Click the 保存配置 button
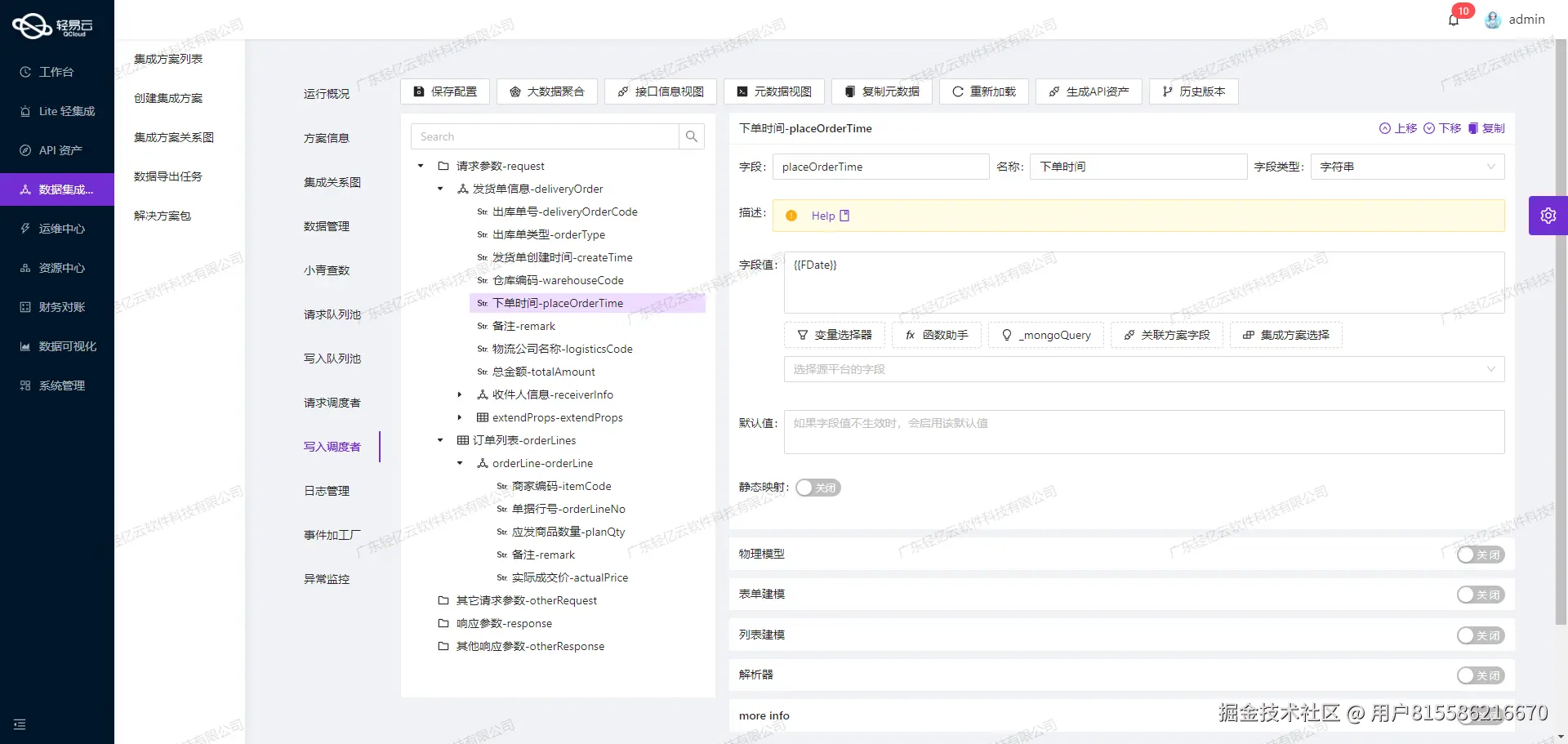1568x744 pixels. 445,91
